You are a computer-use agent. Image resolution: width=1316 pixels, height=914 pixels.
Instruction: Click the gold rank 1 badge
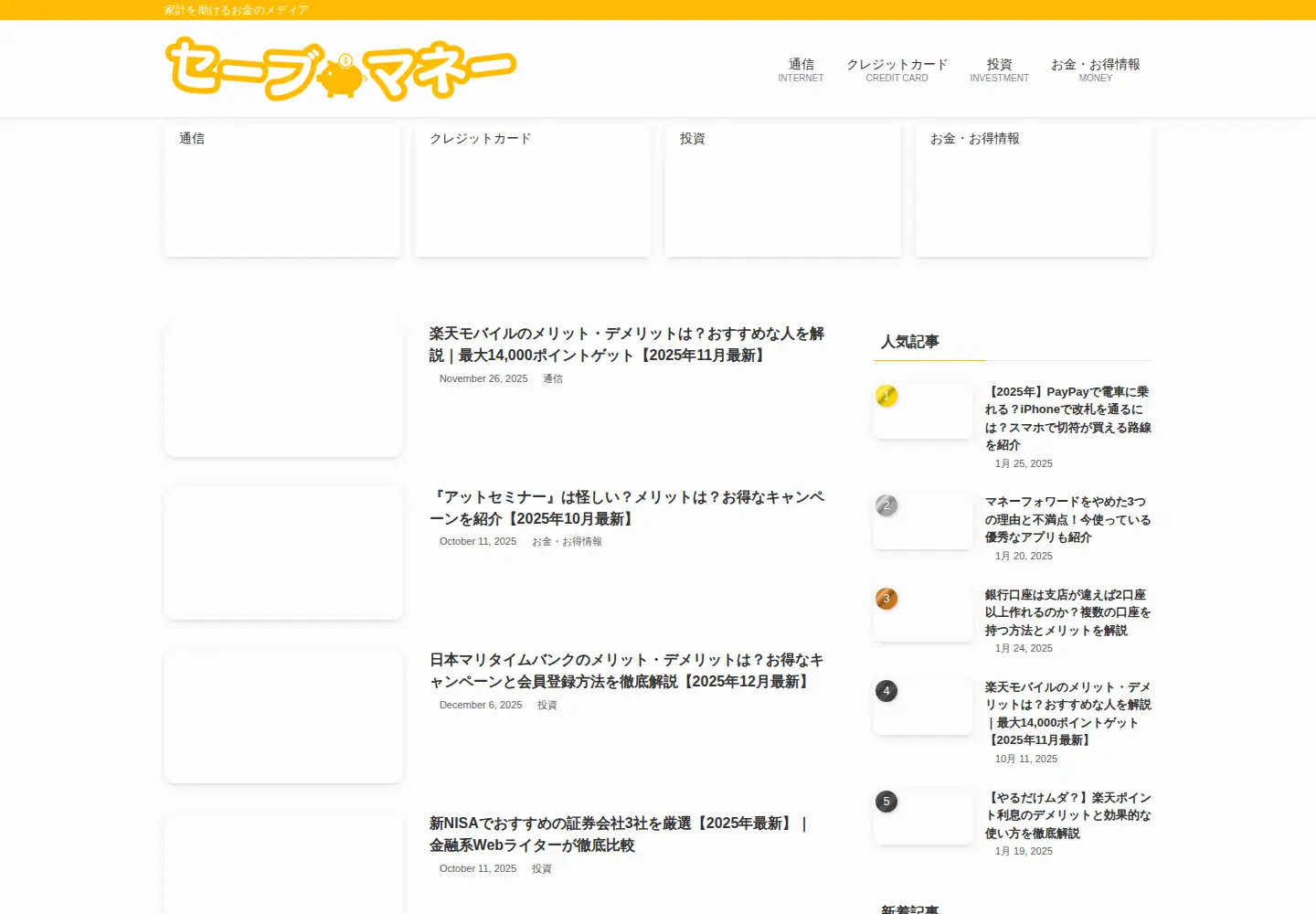point(886,396)
